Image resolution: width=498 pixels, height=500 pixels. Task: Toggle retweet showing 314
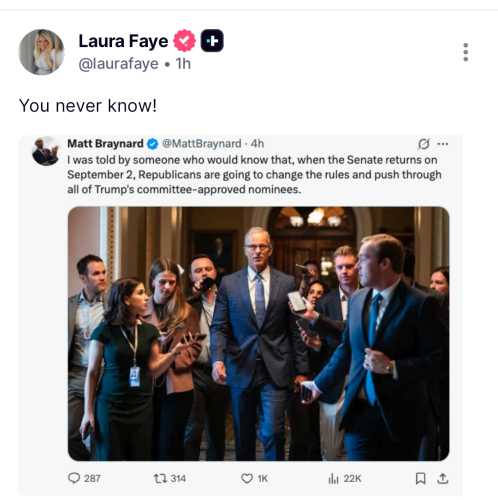pyautogui.click(x=170, y=479)
